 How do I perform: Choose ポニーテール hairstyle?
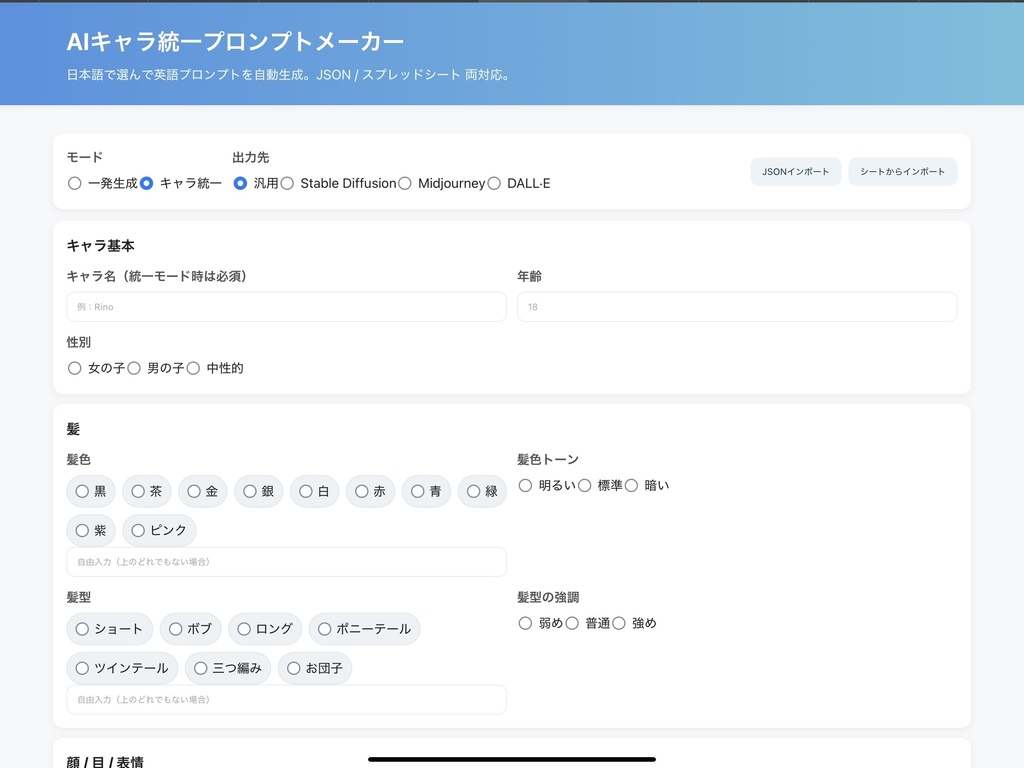tap(367, 629)
